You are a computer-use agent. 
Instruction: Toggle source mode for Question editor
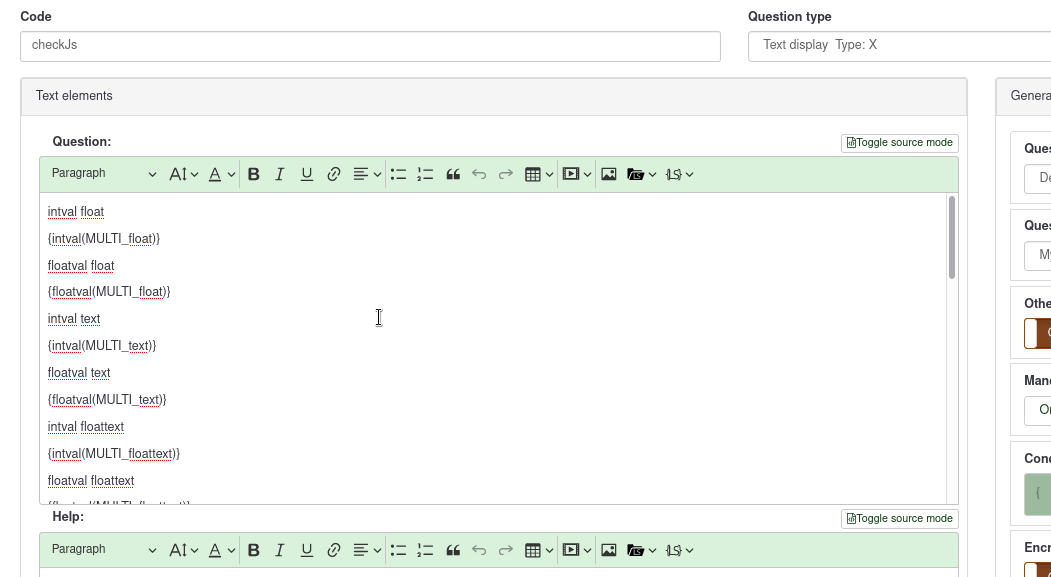900,143
